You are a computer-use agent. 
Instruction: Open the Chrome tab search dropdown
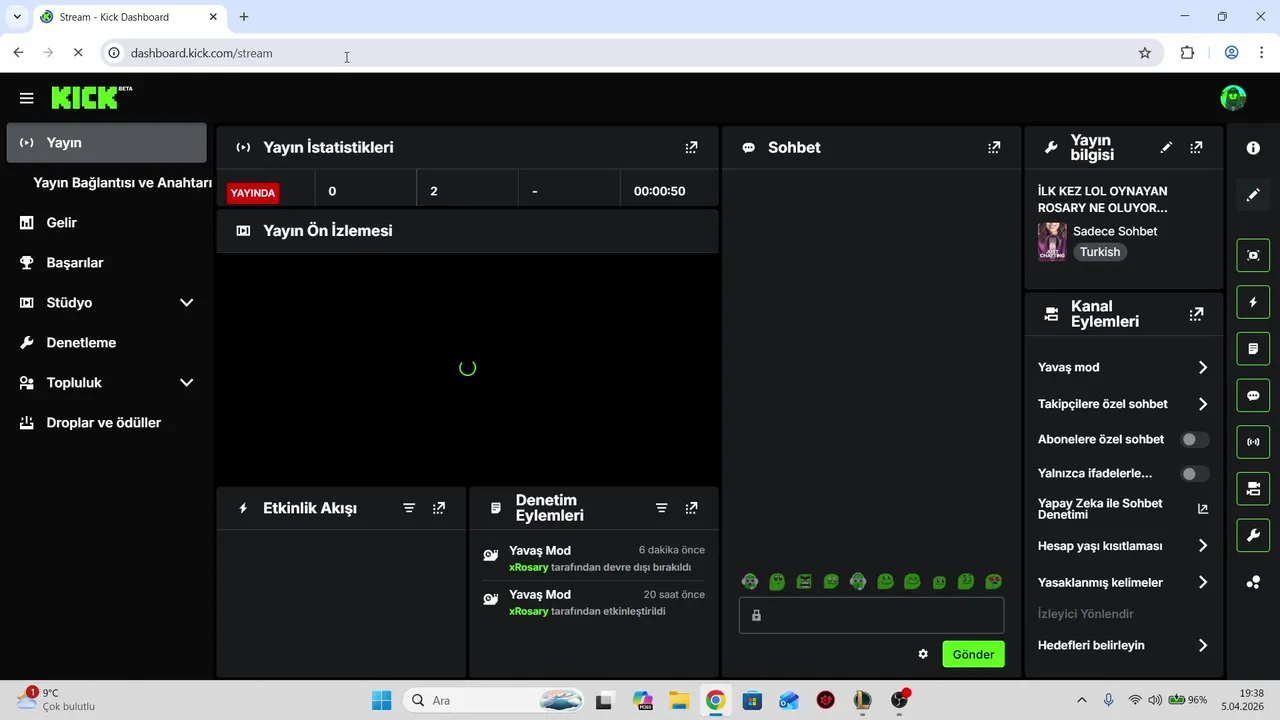(17, 17)
